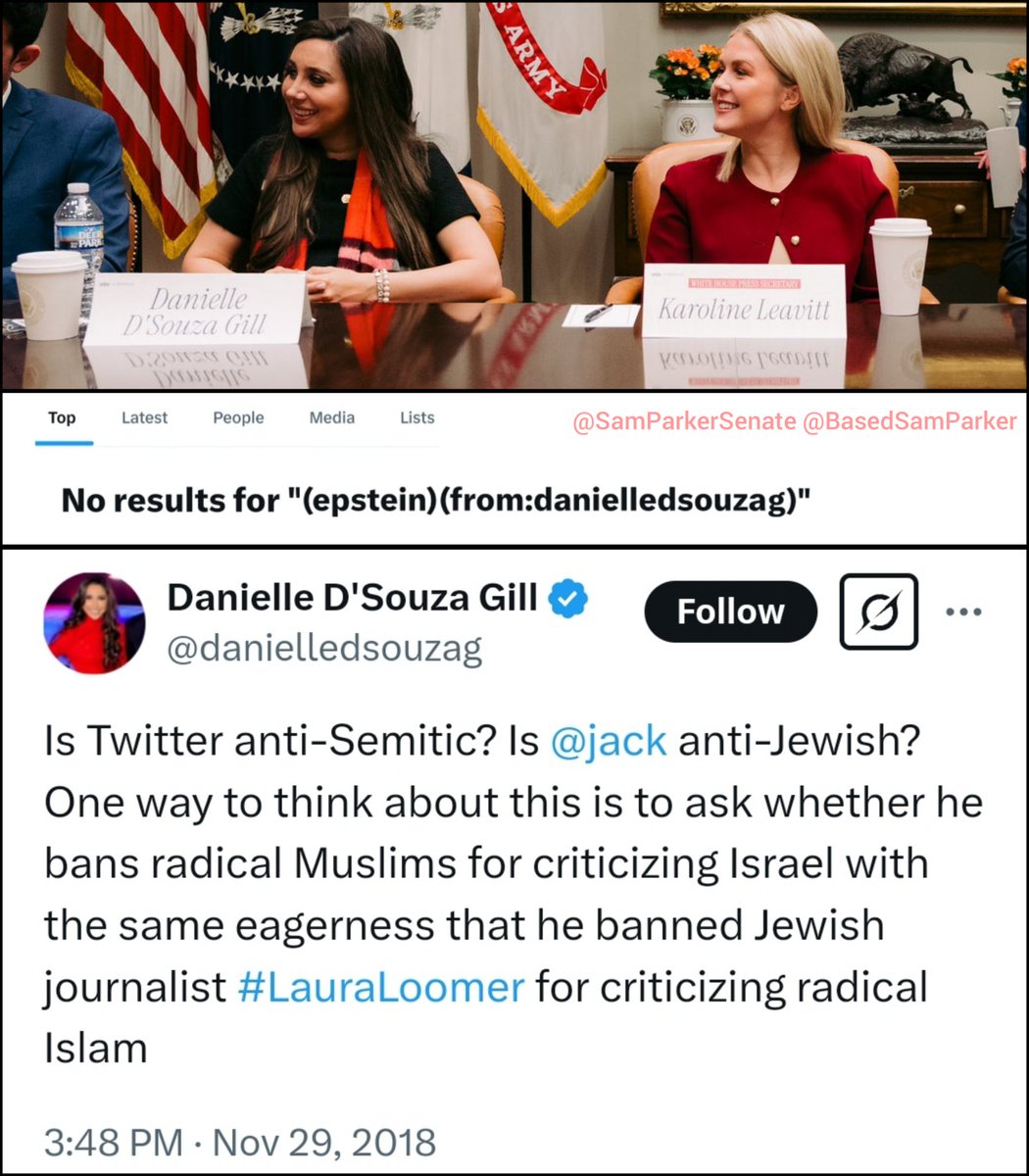This screenshot has width=1029, height=1176.
Task: Click the @danielledsouzag handle
Action: [325, 649]
